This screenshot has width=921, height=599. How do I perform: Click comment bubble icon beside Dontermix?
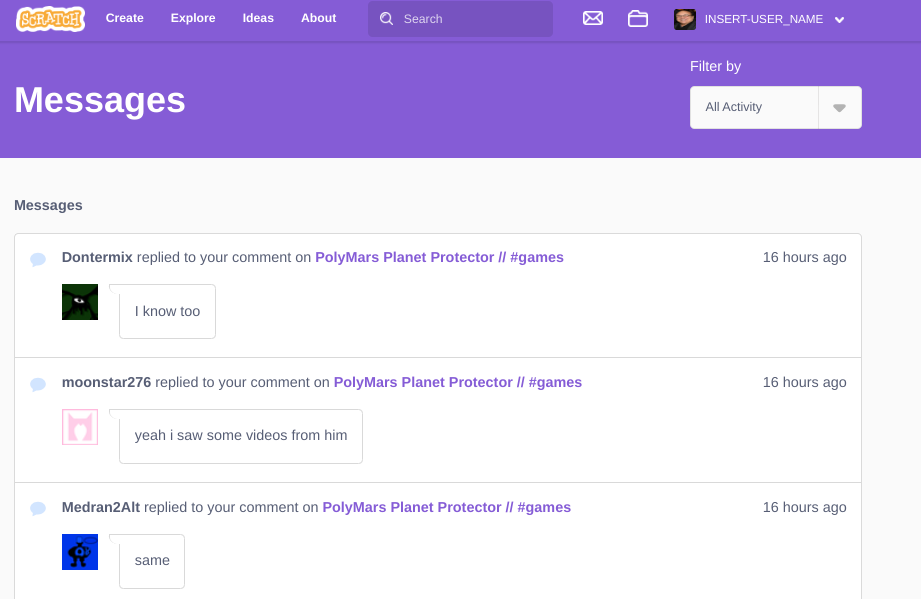pyautogui.click(x=38, y=259)
